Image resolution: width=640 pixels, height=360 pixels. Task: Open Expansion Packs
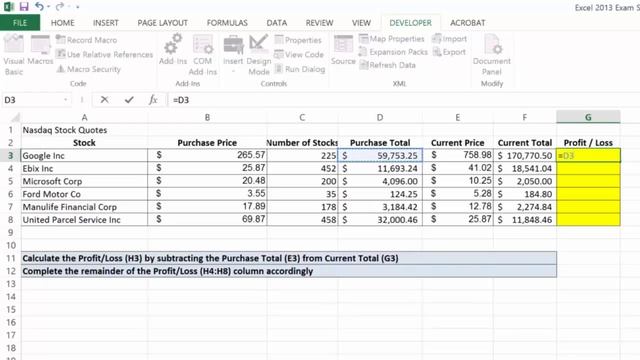point(393,52)
